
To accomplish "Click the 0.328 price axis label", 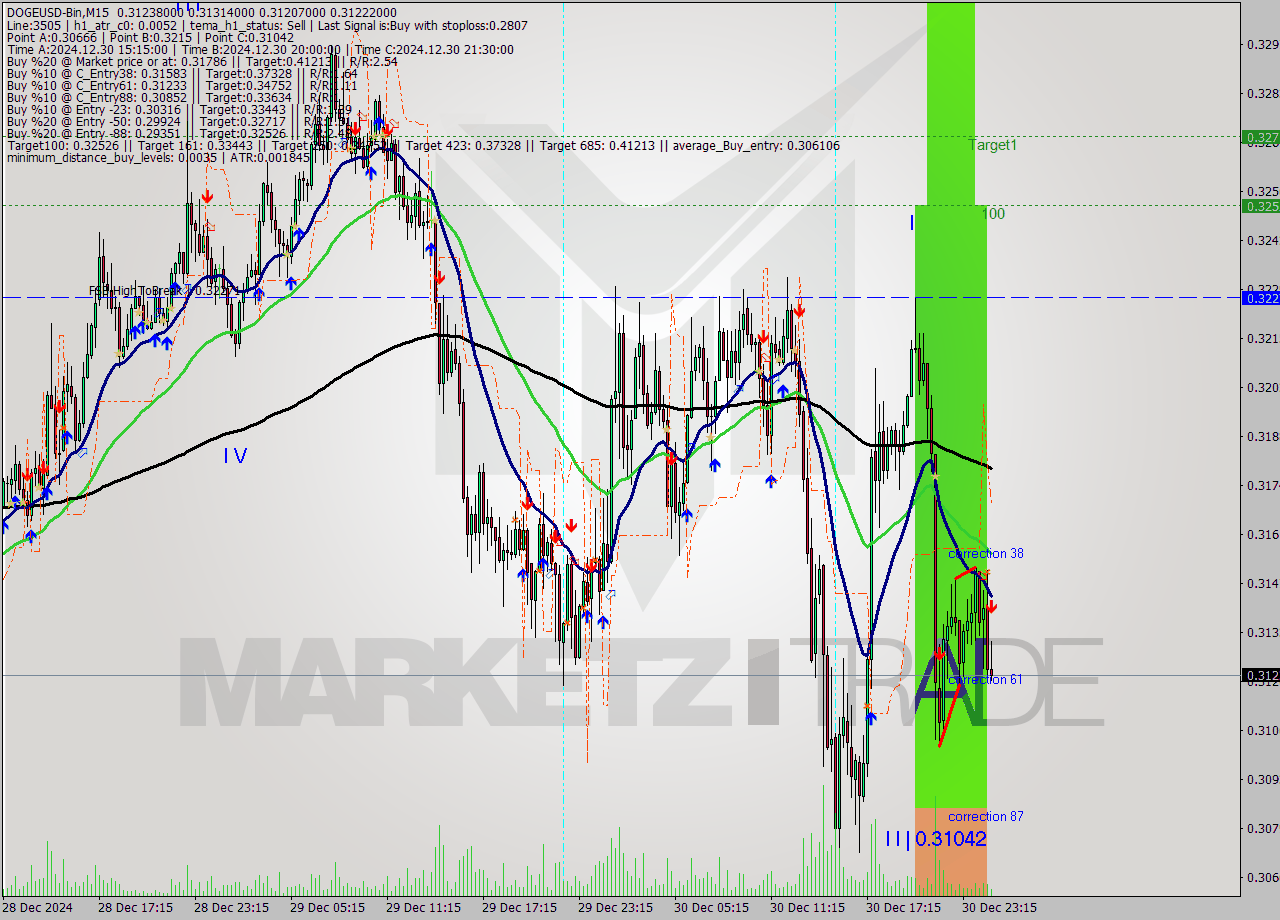I will [1263, 93].
